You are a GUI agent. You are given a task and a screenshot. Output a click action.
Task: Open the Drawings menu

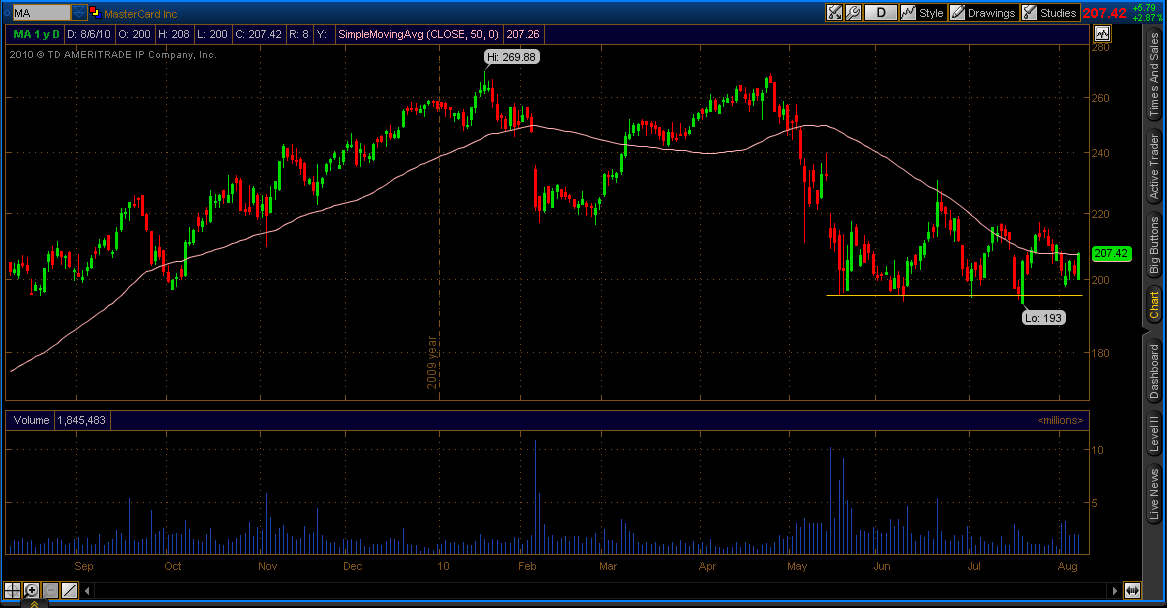[x=983, y=13]
